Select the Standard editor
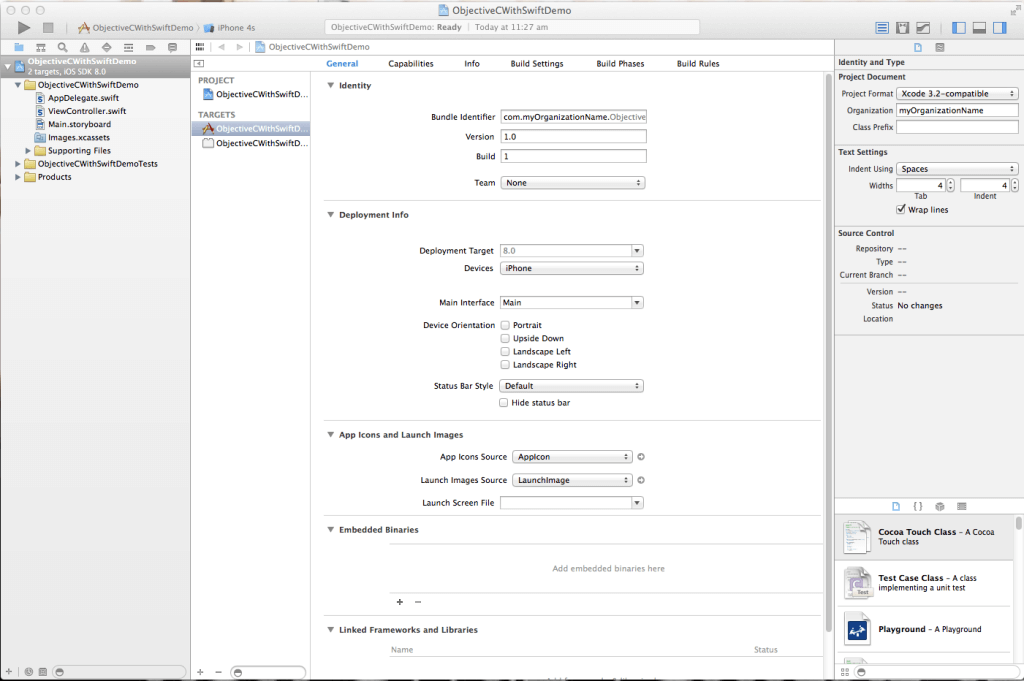 882,27
